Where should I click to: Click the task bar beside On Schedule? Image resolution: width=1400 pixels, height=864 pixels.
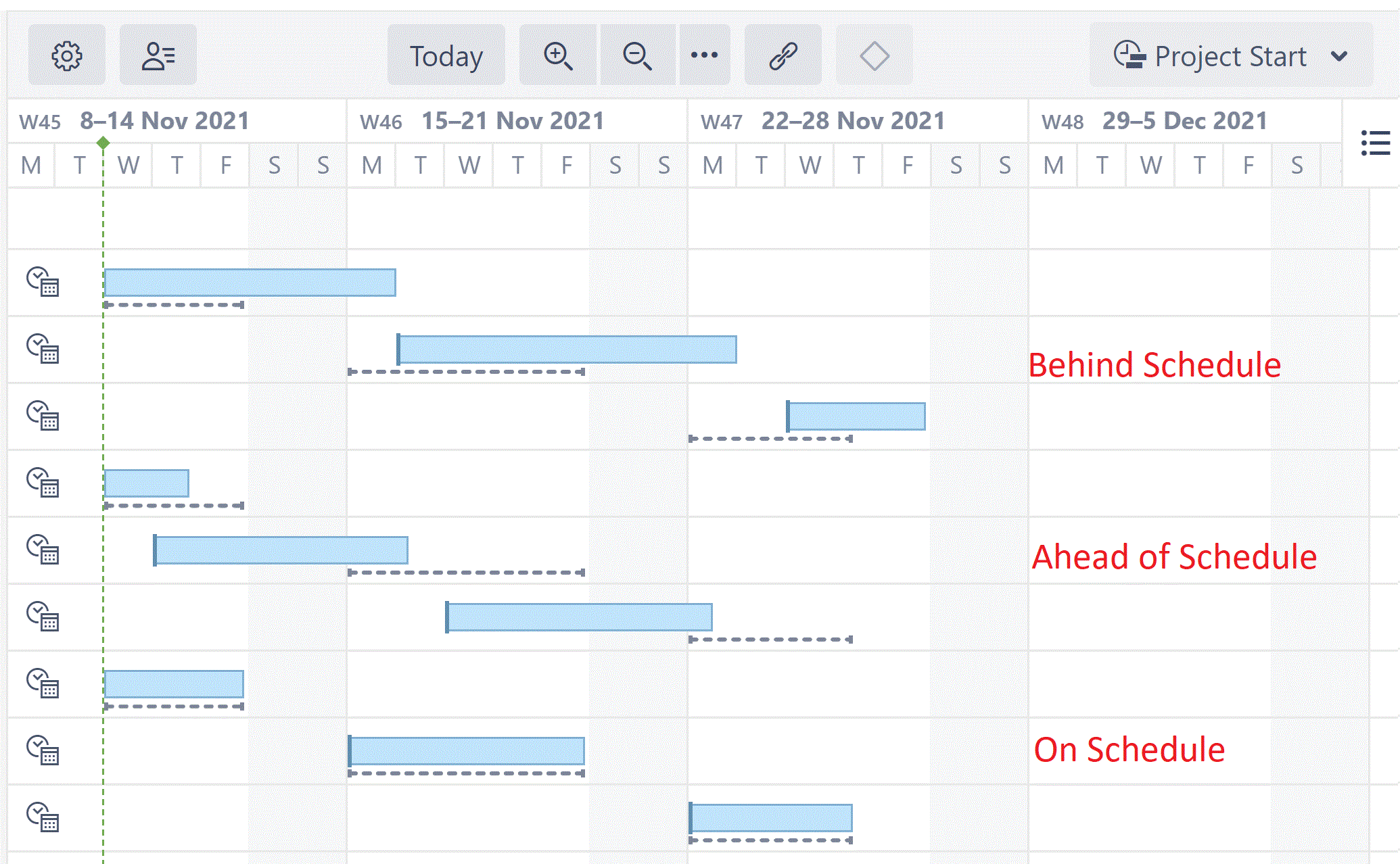467,751
